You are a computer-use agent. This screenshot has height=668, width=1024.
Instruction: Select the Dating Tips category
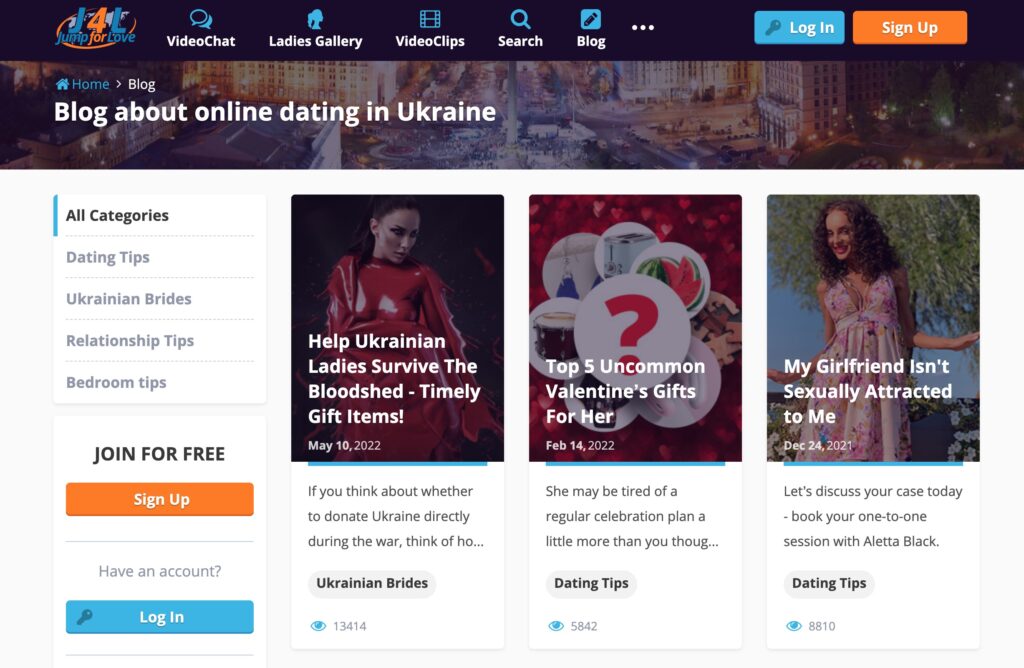coord(108,257)
